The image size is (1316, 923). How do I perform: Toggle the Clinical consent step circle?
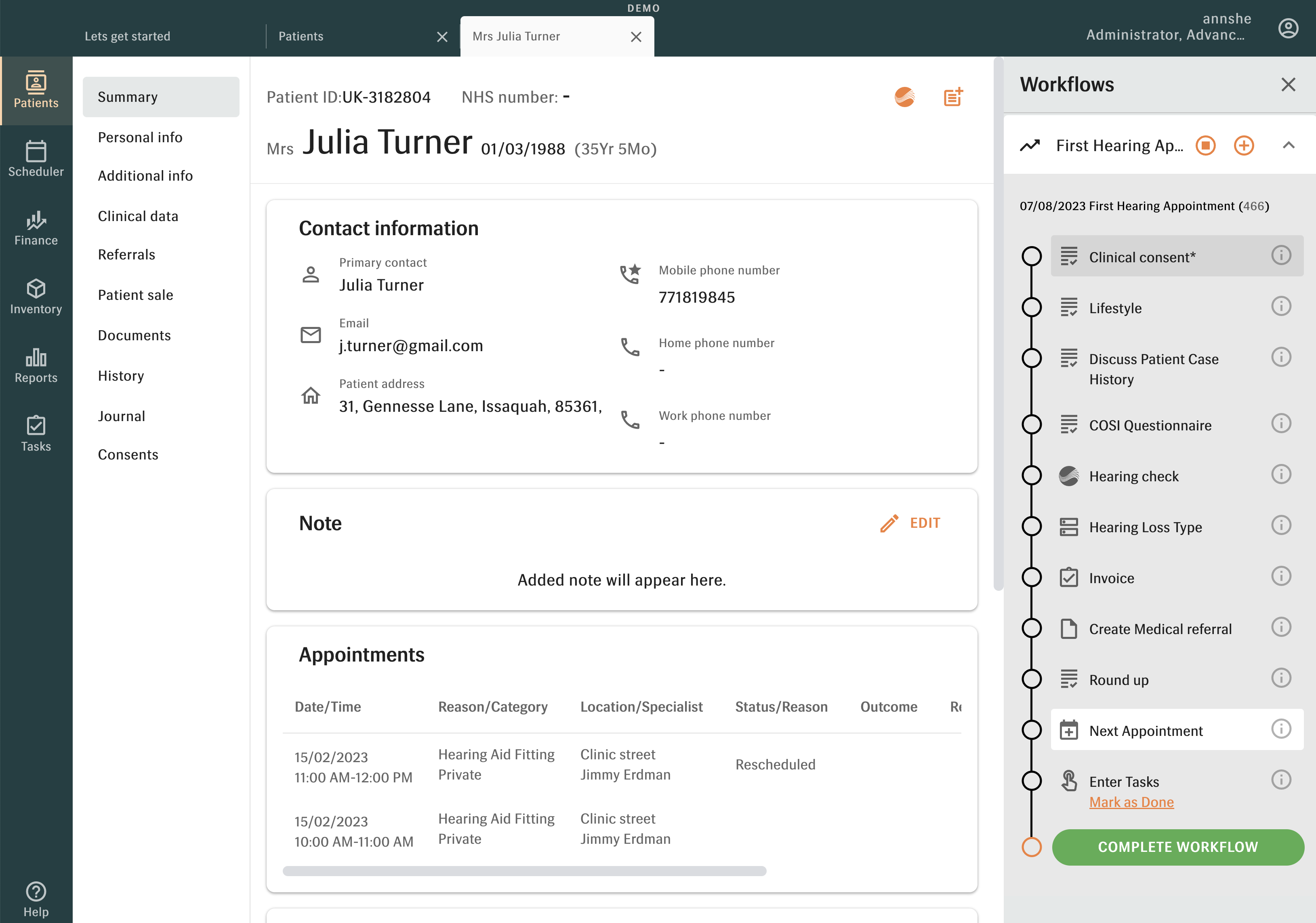pos(1031,256)
